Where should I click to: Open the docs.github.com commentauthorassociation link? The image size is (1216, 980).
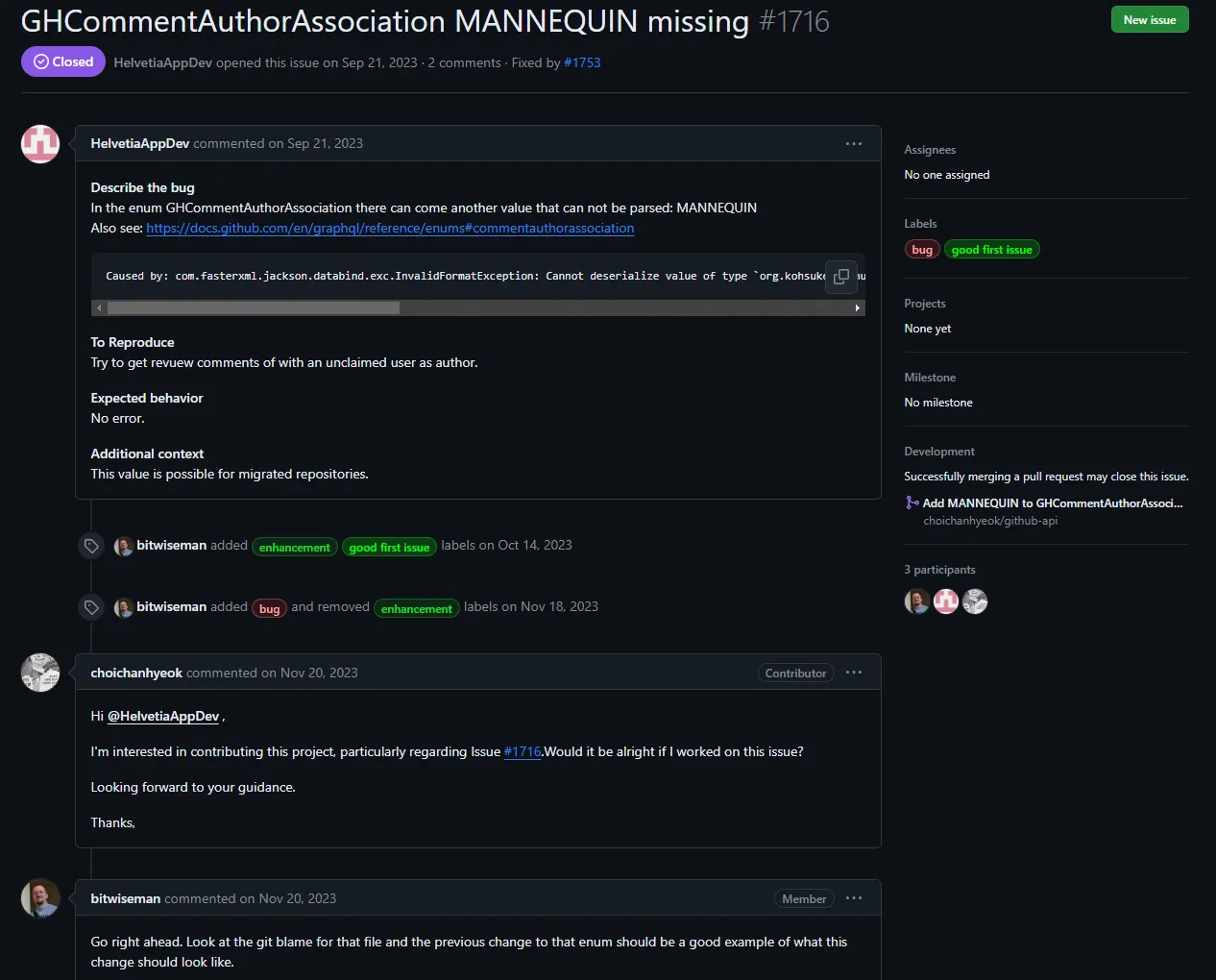(x=390, y=228)
